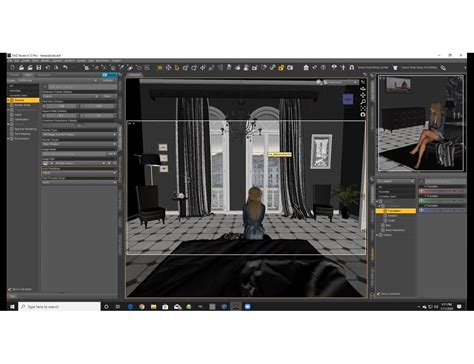Click the camera Render icon in toolbar
The image size is (474, 364).
coord(290,68)
